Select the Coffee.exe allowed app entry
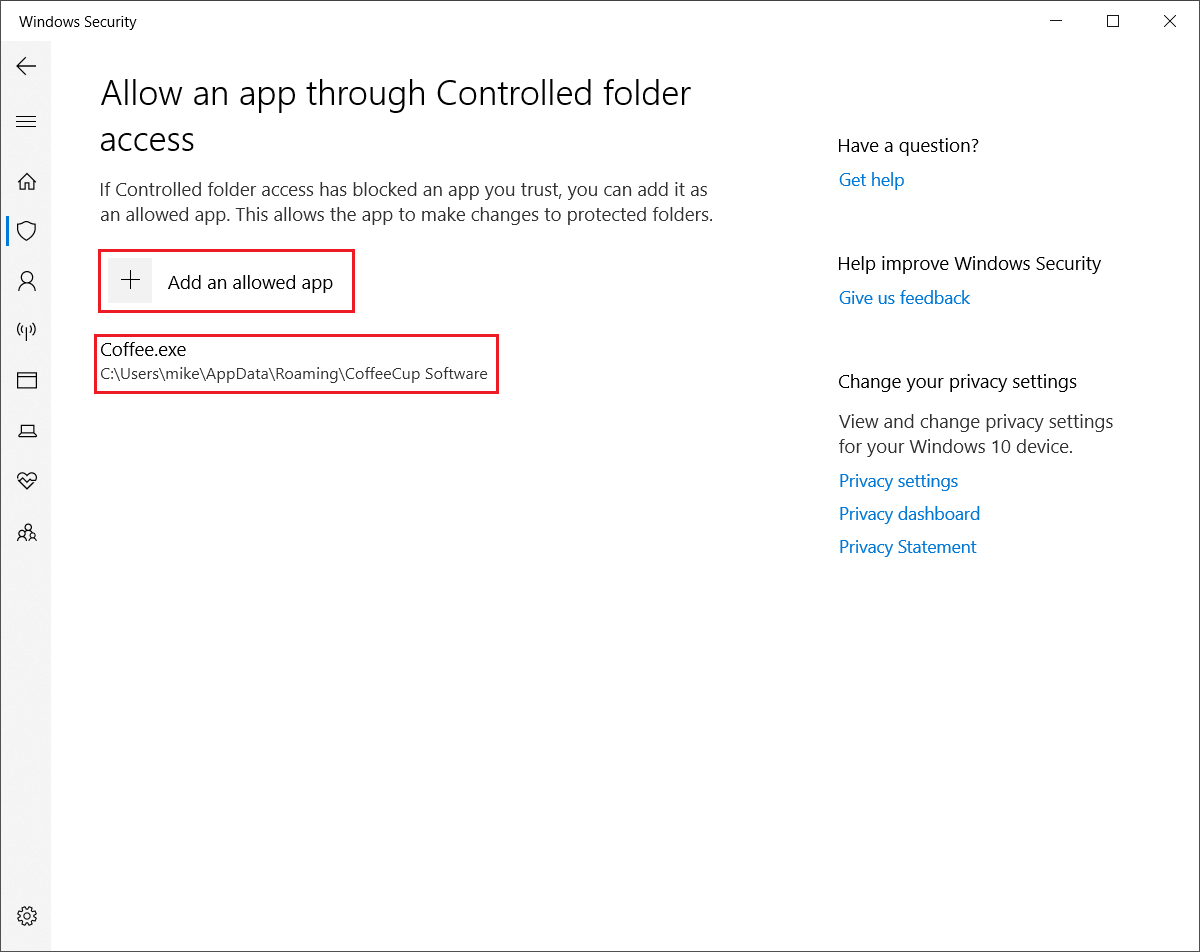The width and height of the screenshot is (1200, 952). coord(296,363)
